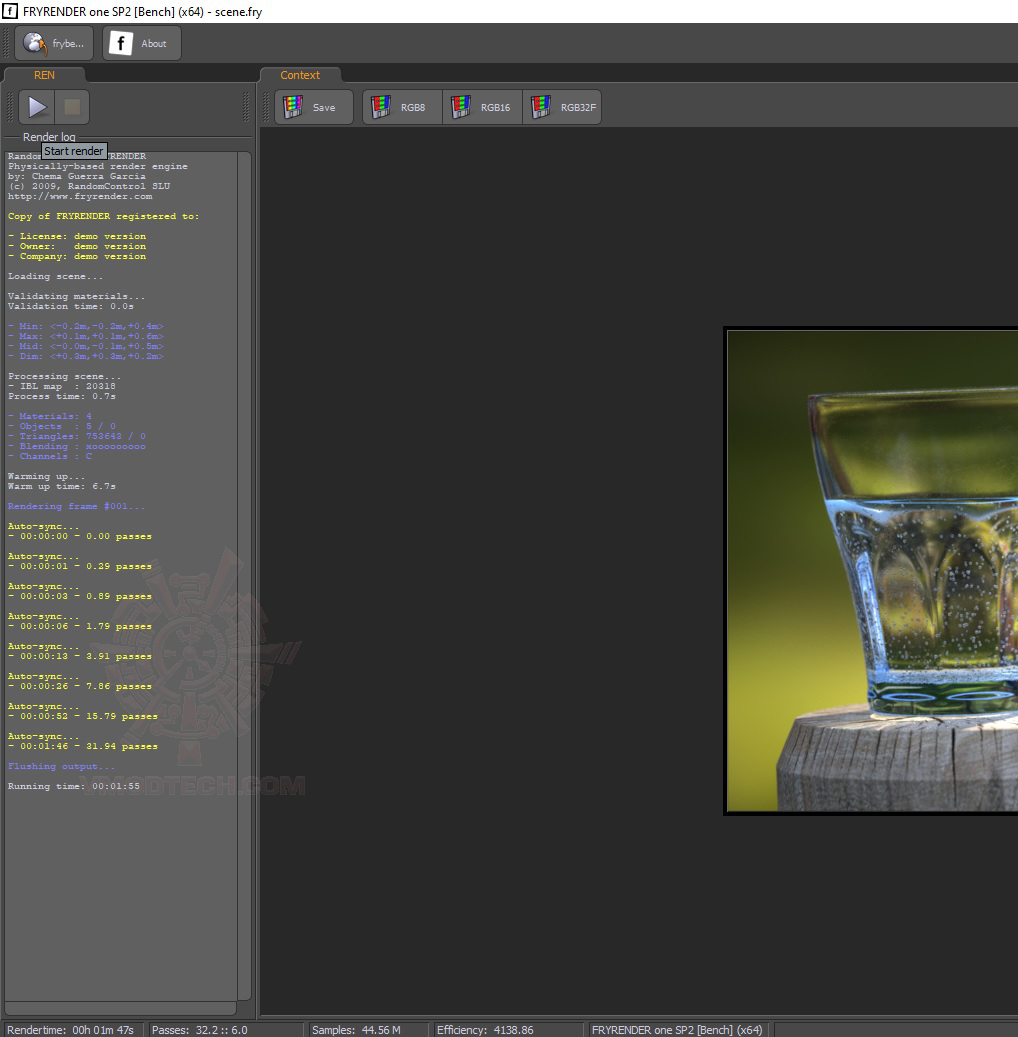The height and width of the screenshot is (1037, 1018).
Task: Start the render with the play button
Action: [36, 107]
